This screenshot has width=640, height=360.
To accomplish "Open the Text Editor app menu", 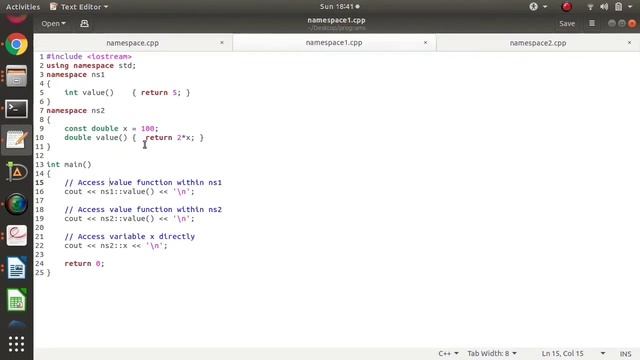I will point(79,7).
